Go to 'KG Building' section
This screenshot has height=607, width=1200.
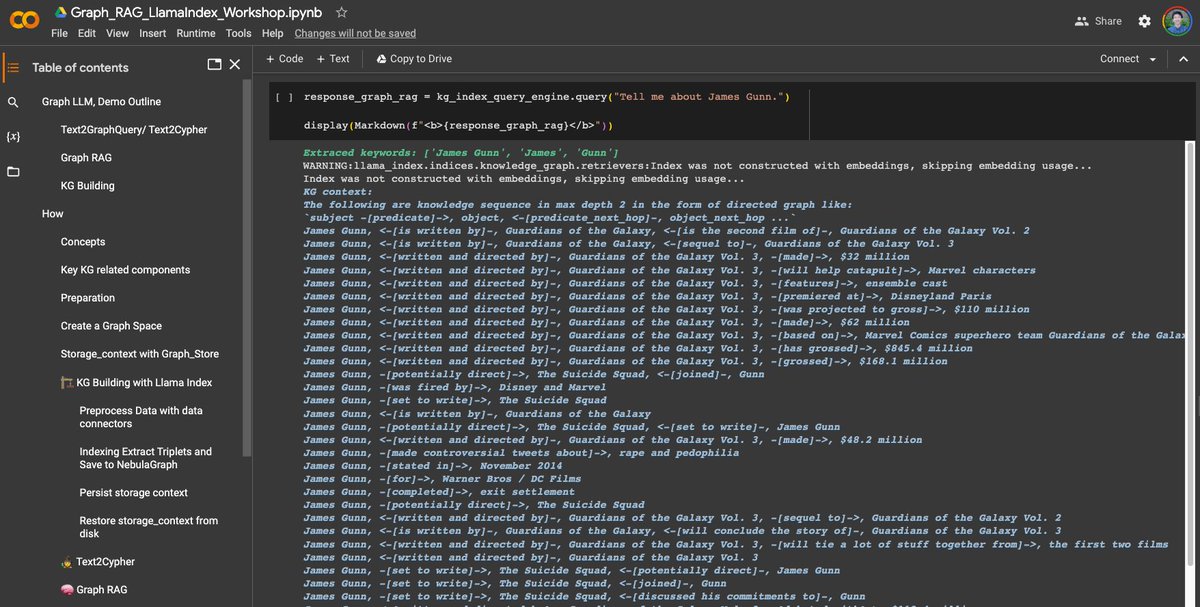click(x=87, y=186)
